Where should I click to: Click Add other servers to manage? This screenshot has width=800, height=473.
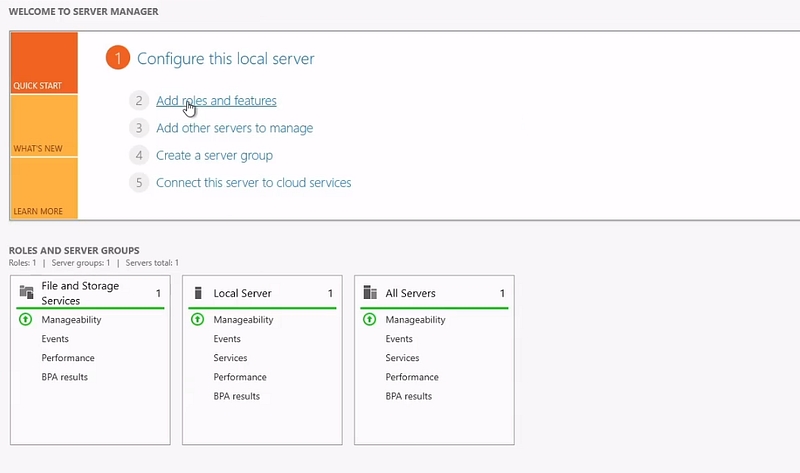(x=234, y=128)
